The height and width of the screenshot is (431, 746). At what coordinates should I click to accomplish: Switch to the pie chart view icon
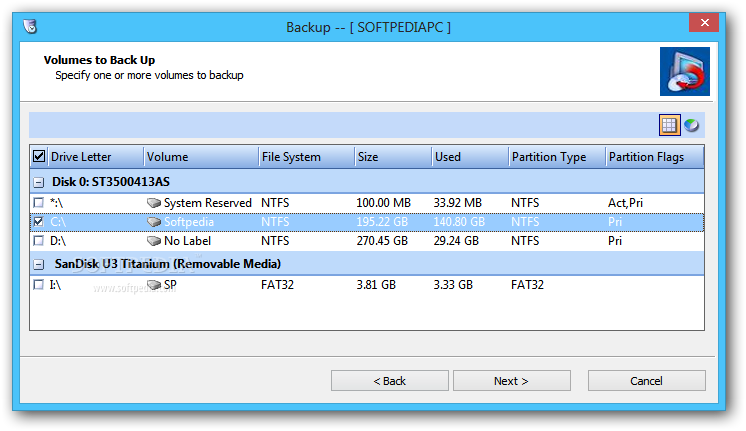coord(690,125)
